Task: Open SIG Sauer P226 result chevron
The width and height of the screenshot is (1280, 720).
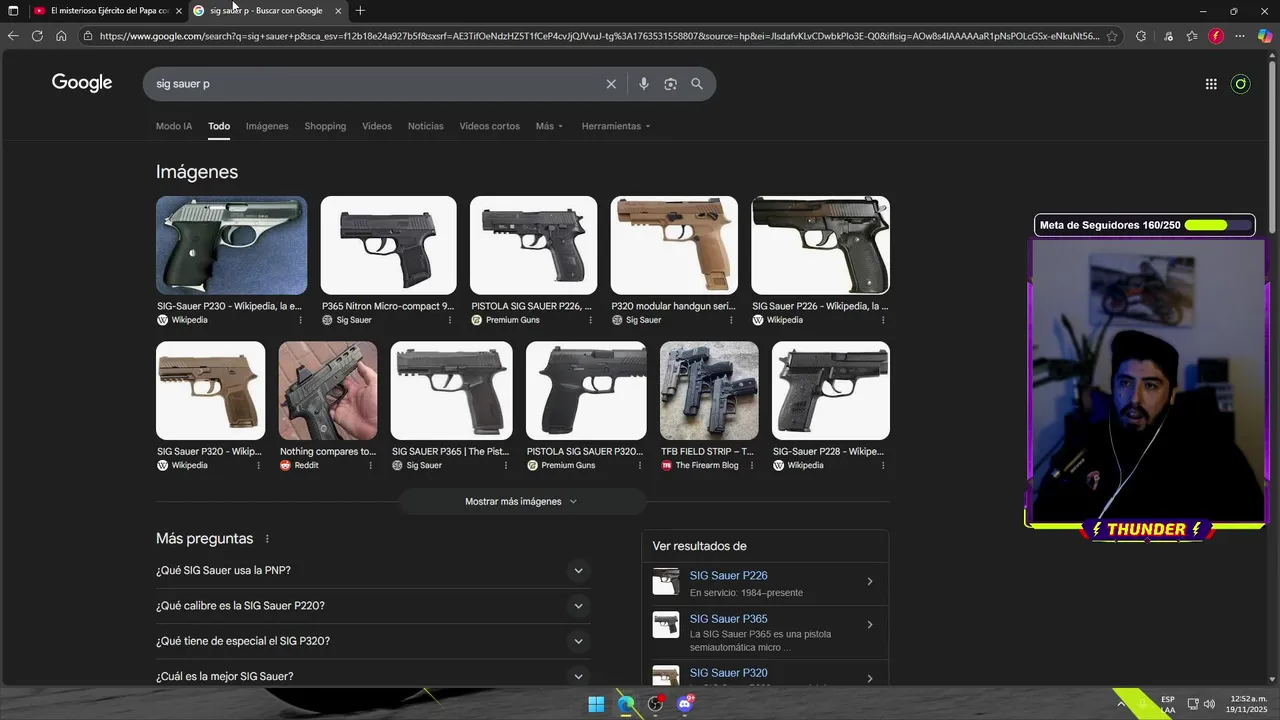Action: point(869,582)
